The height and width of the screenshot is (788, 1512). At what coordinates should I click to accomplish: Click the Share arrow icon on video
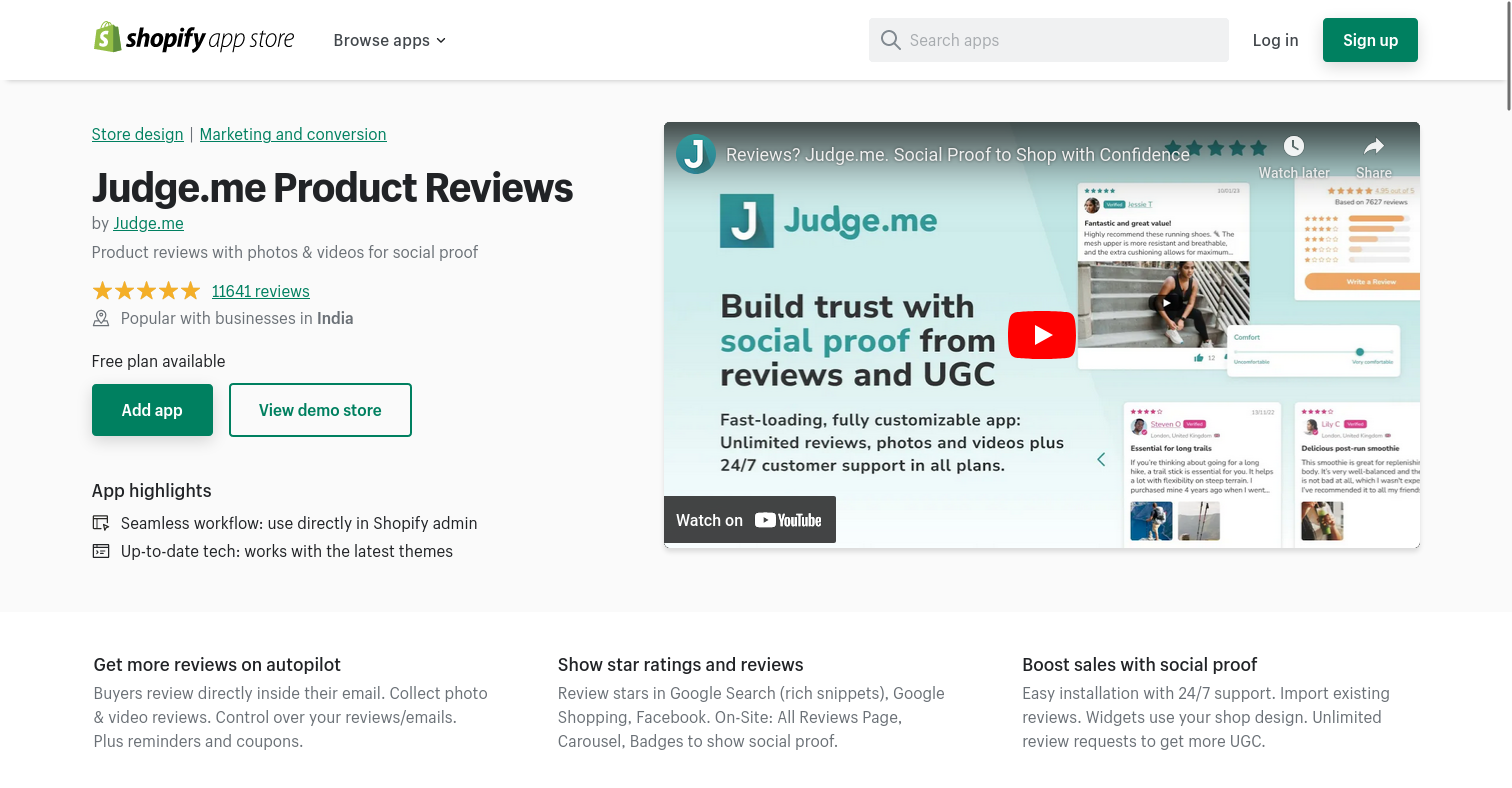tap(1374, 146)
